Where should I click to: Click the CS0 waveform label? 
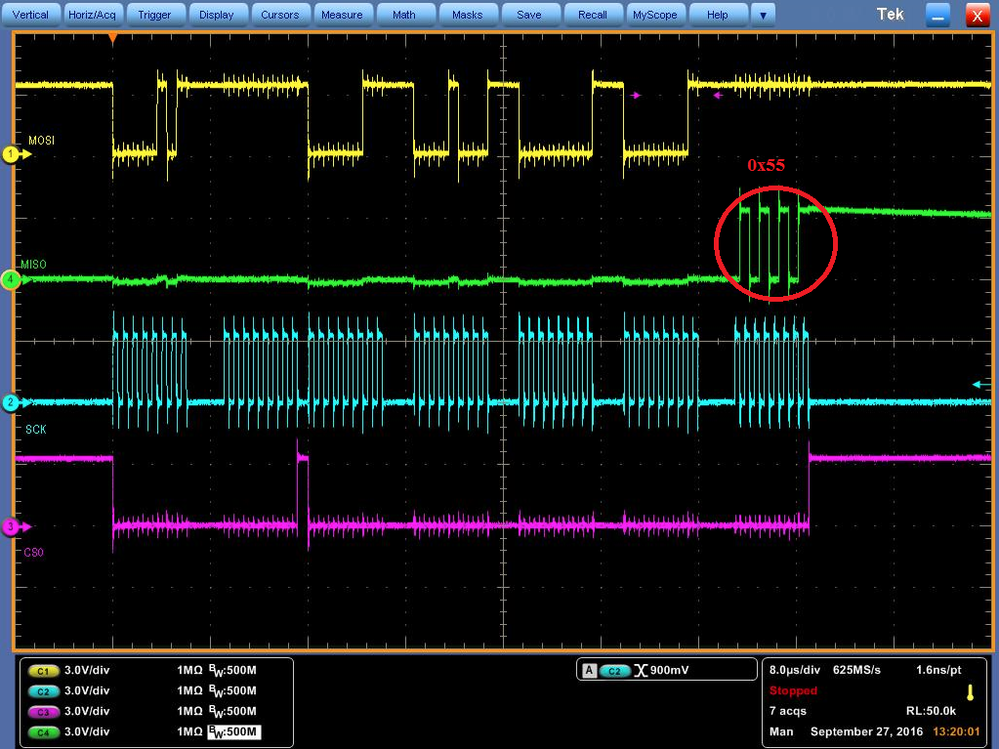34,552
